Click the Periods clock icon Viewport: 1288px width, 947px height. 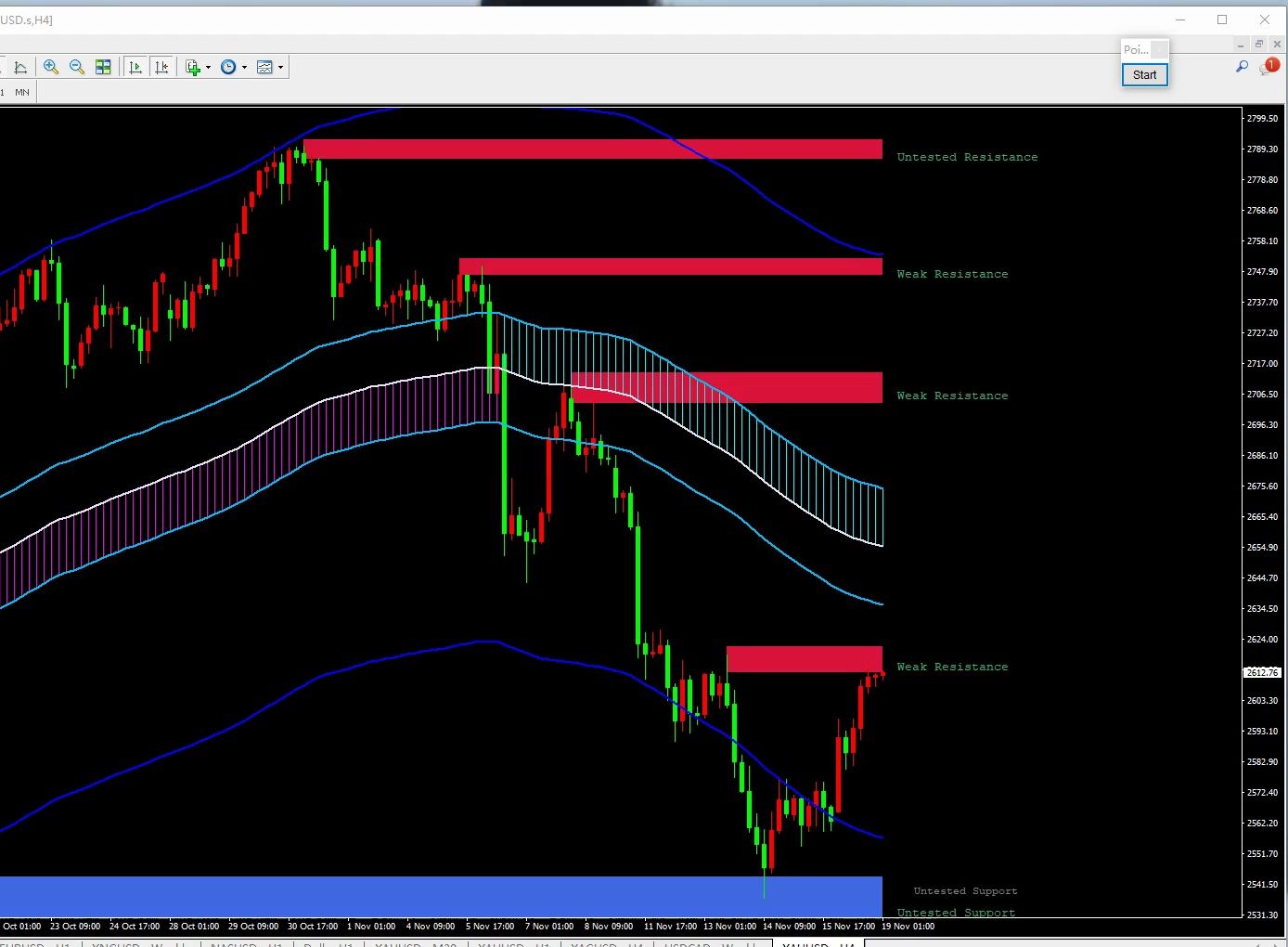pos(228,67)
